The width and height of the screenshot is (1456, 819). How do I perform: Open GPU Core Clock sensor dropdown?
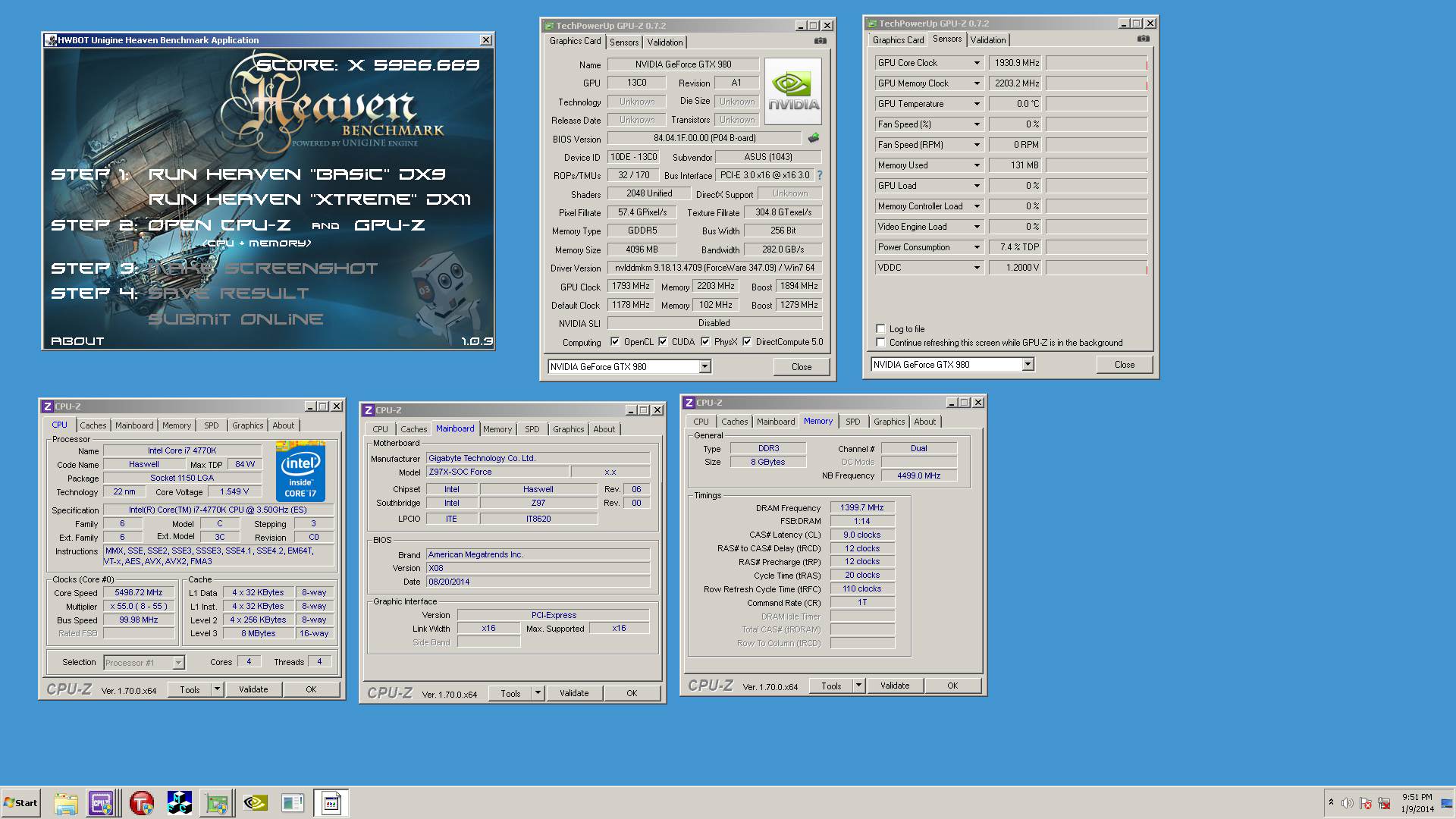pyautogui.click(x=976, y=63)
